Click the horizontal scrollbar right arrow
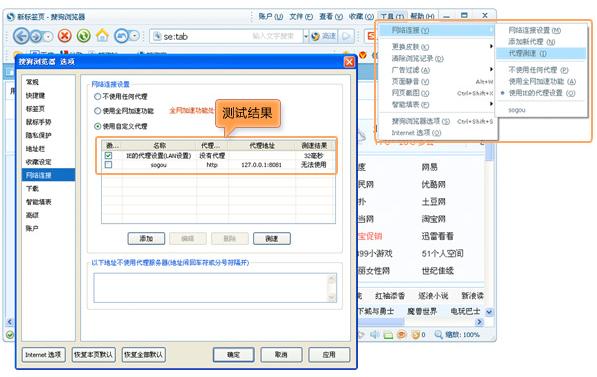597x377 pixels. tap(479, 322)
